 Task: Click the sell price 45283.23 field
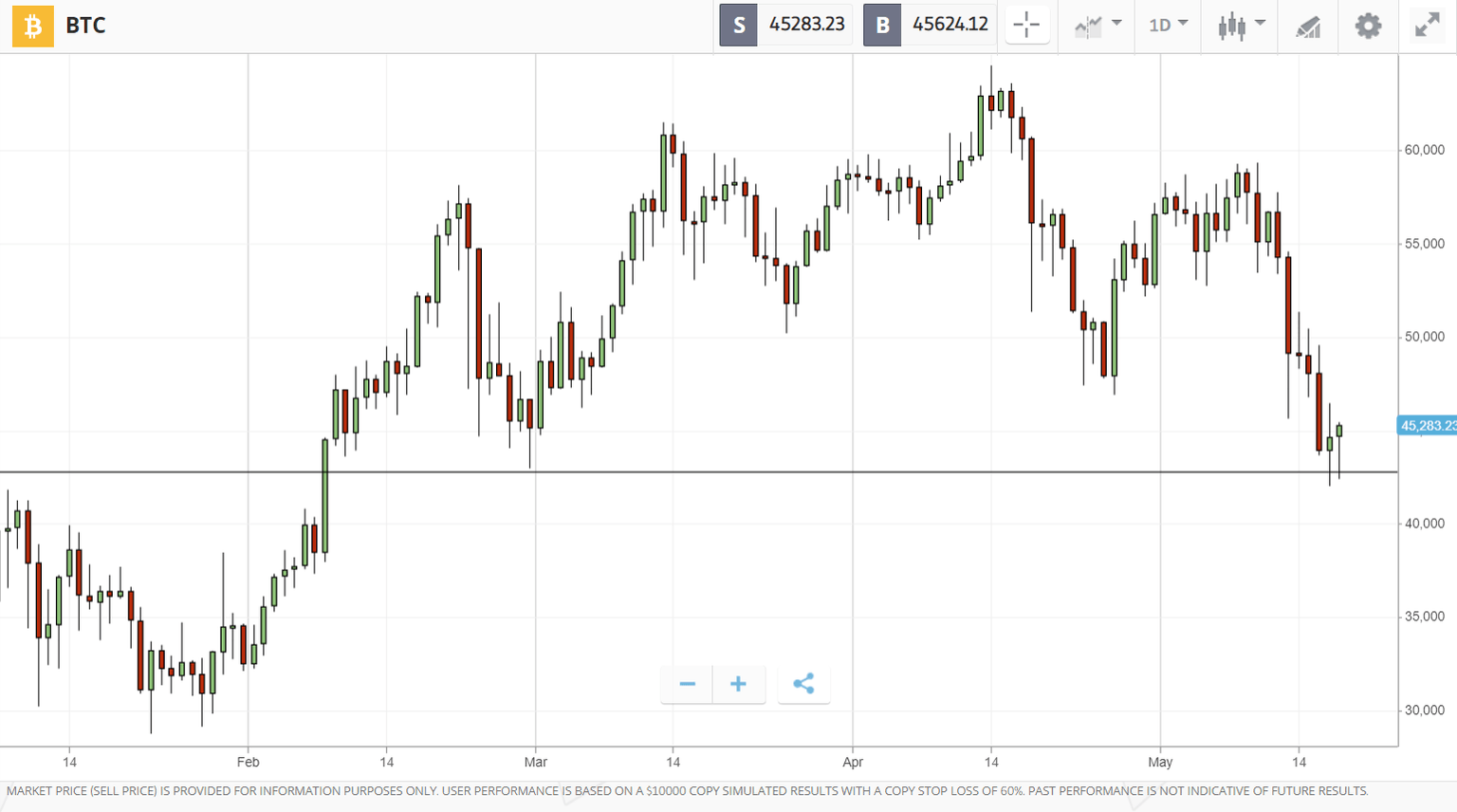806,25
